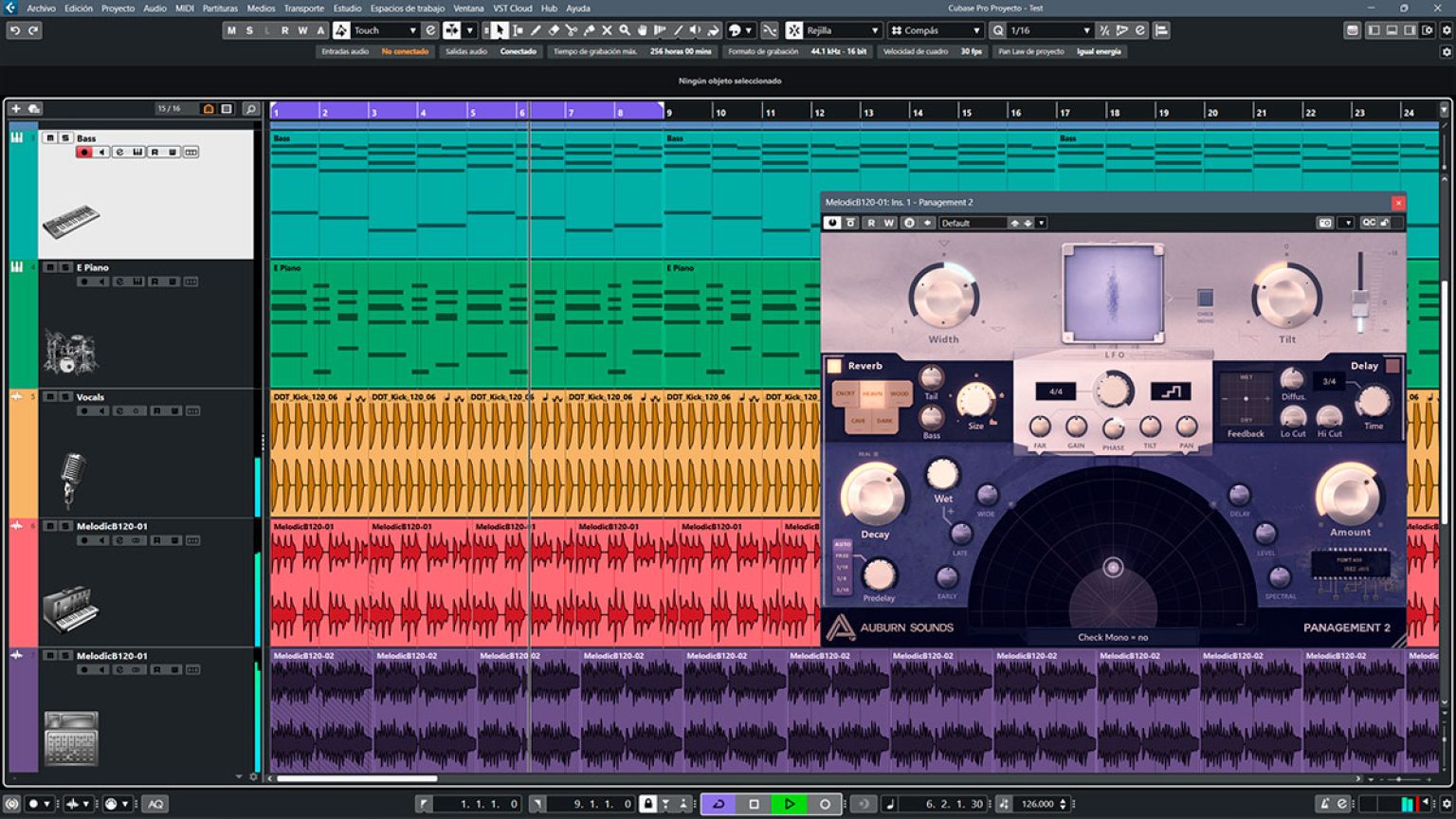Toggle global Solo S button
The height and width of the screenshot is (819, 1456).
click(x=249, y=30)
